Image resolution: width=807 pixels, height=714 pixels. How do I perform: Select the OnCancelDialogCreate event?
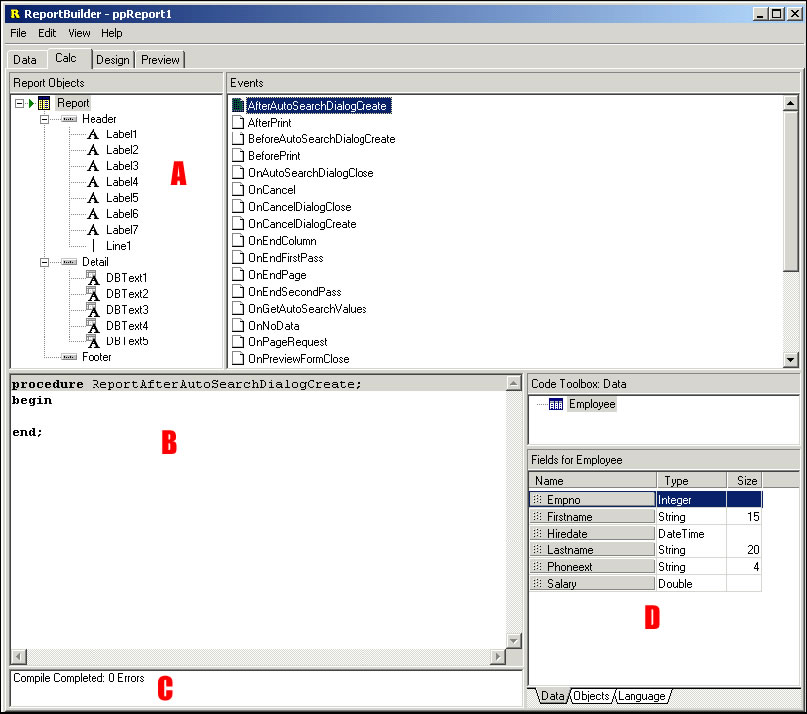(x=302, y=224)
